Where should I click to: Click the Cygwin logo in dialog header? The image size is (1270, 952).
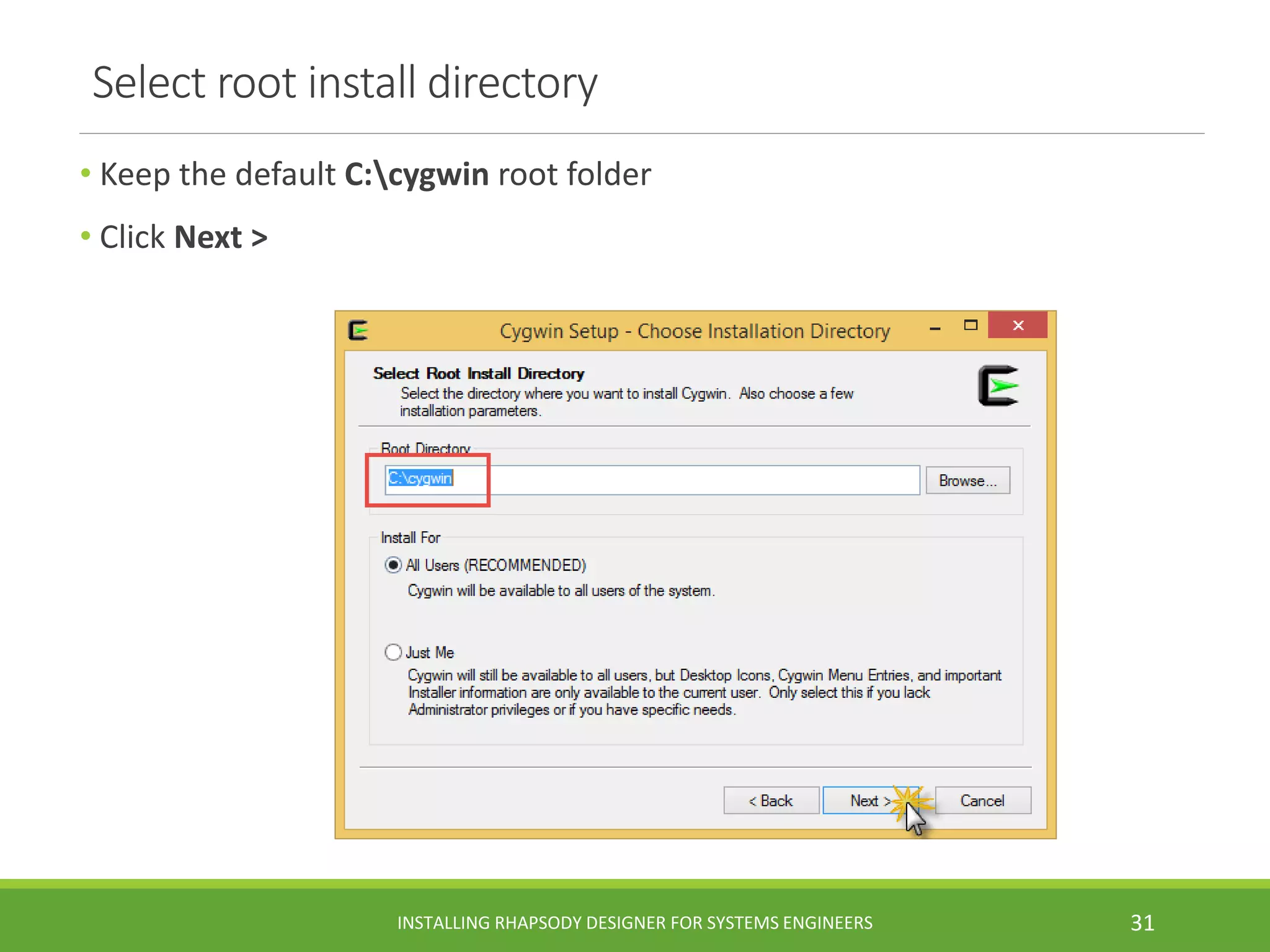click(998, 386)
